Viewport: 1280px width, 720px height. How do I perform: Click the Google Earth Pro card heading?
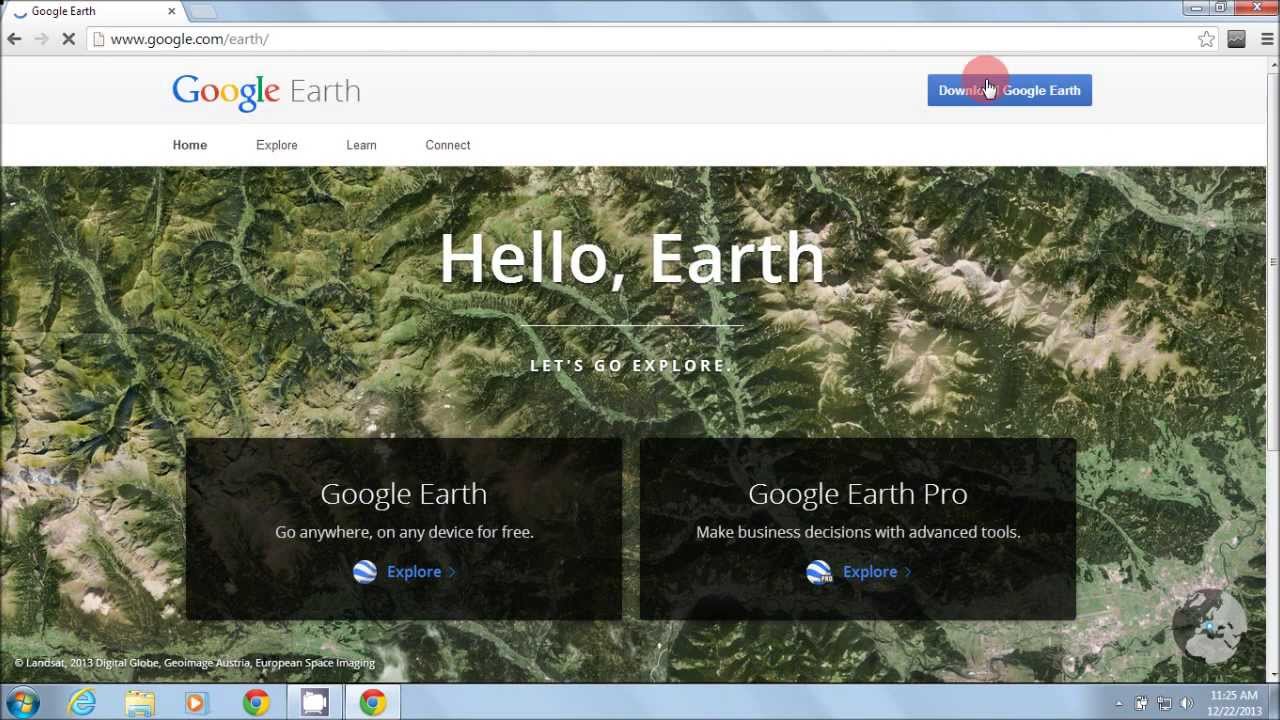point(858,494)
